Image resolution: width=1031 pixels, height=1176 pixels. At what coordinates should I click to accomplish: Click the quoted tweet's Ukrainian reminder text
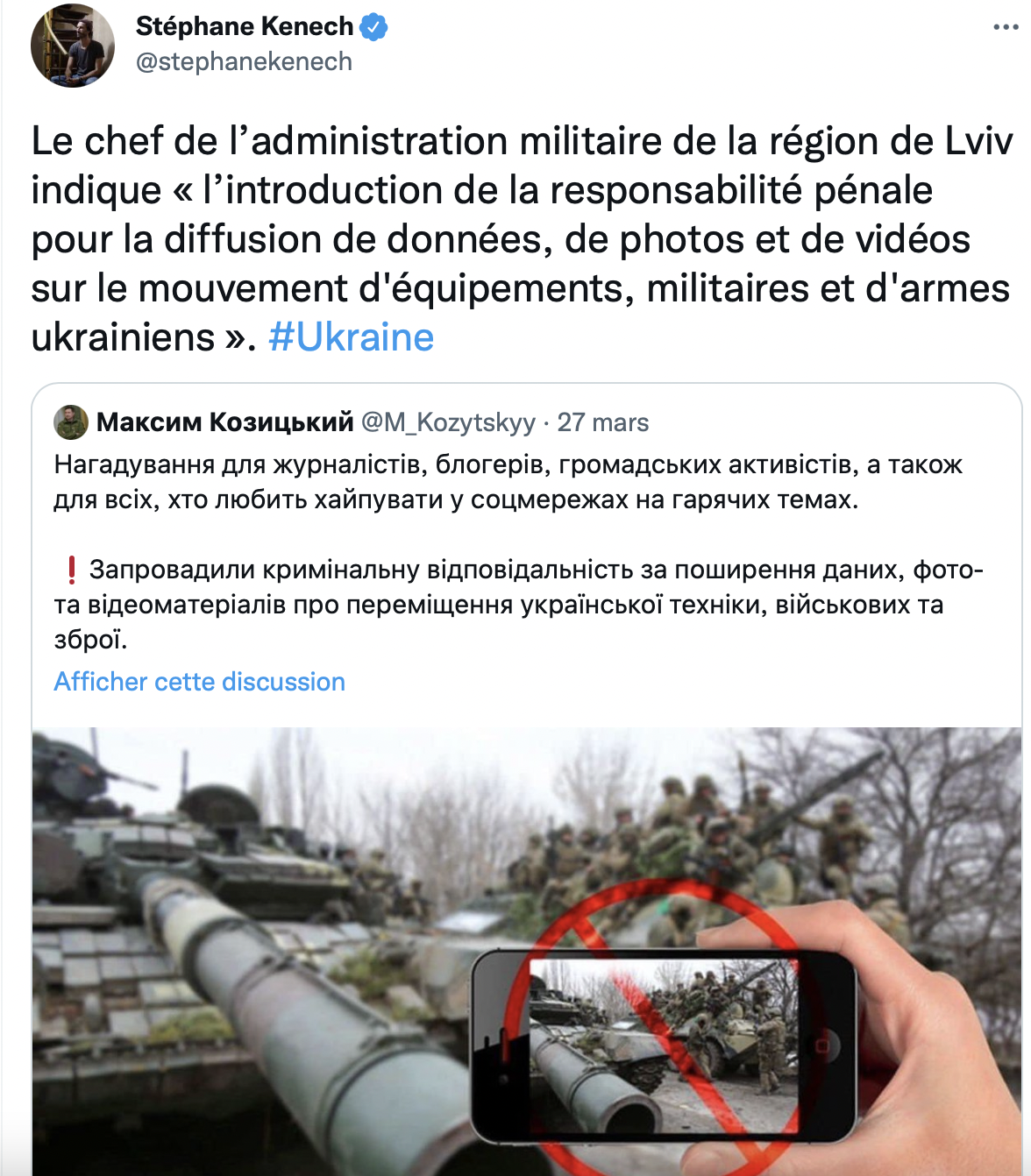[508, 482]
